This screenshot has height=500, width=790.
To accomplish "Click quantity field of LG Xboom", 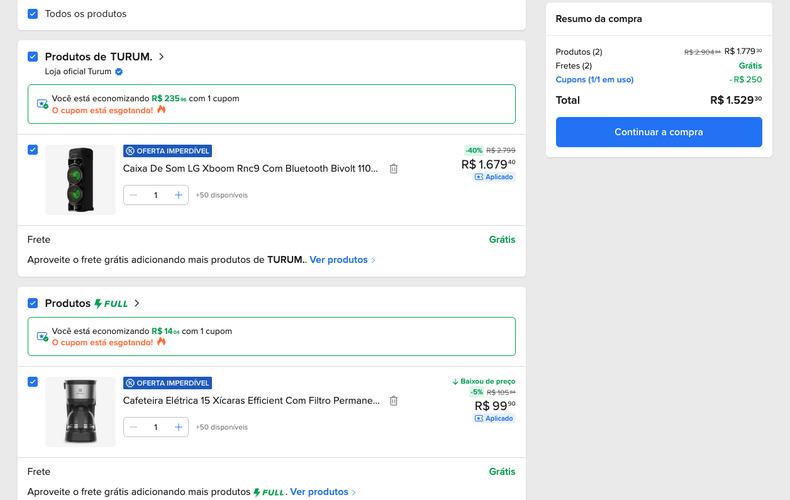I will (156, 195).
